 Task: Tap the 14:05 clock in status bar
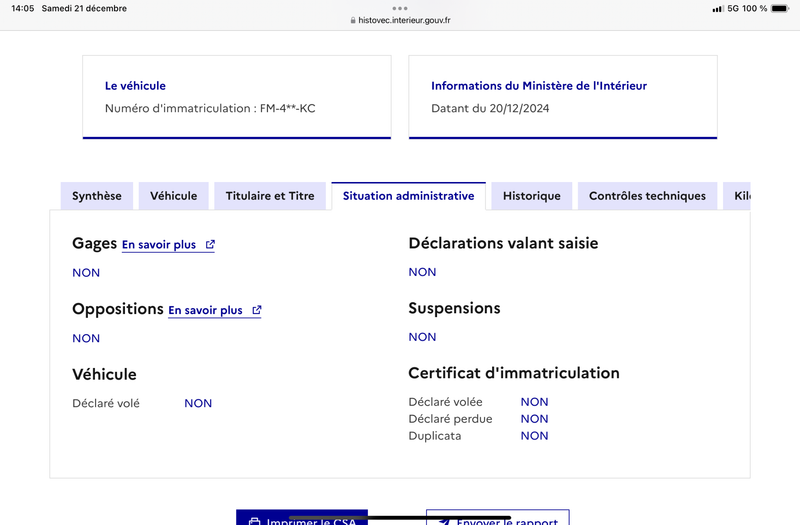(22, 8)
